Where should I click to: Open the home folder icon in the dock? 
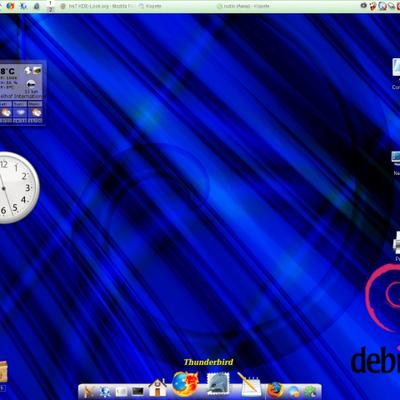point(157,388)
